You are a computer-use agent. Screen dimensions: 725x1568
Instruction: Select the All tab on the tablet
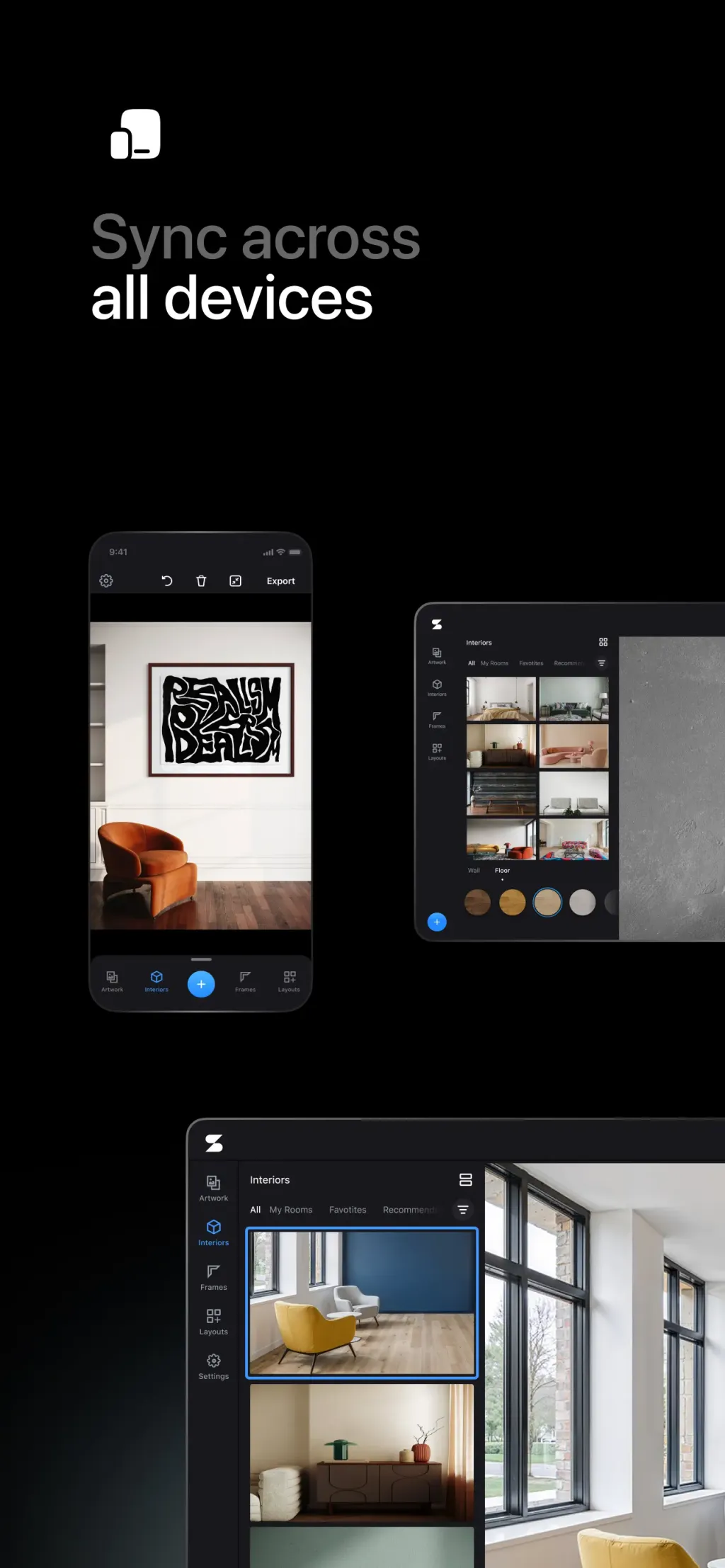[472, 663]
